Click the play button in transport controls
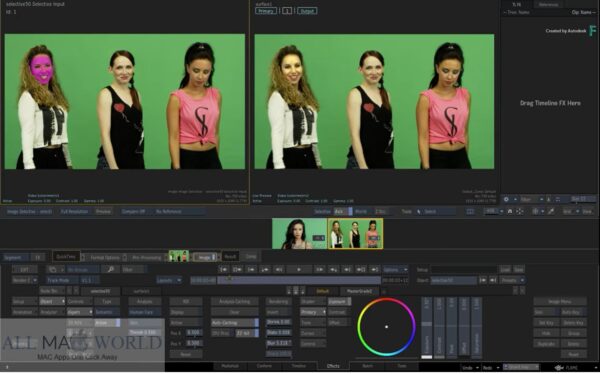 coord(299,270)
